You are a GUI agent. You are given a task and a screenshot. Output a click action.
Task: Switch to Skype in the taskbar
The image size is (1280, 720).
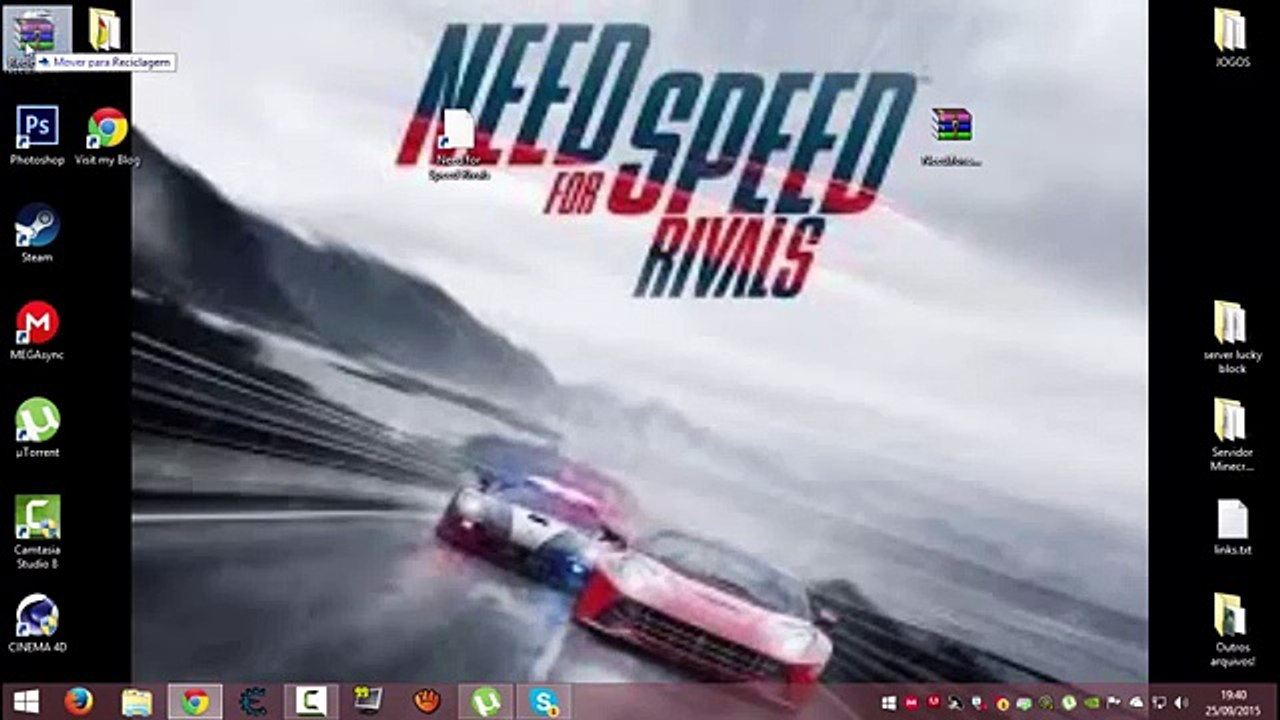tap(544, 702)
